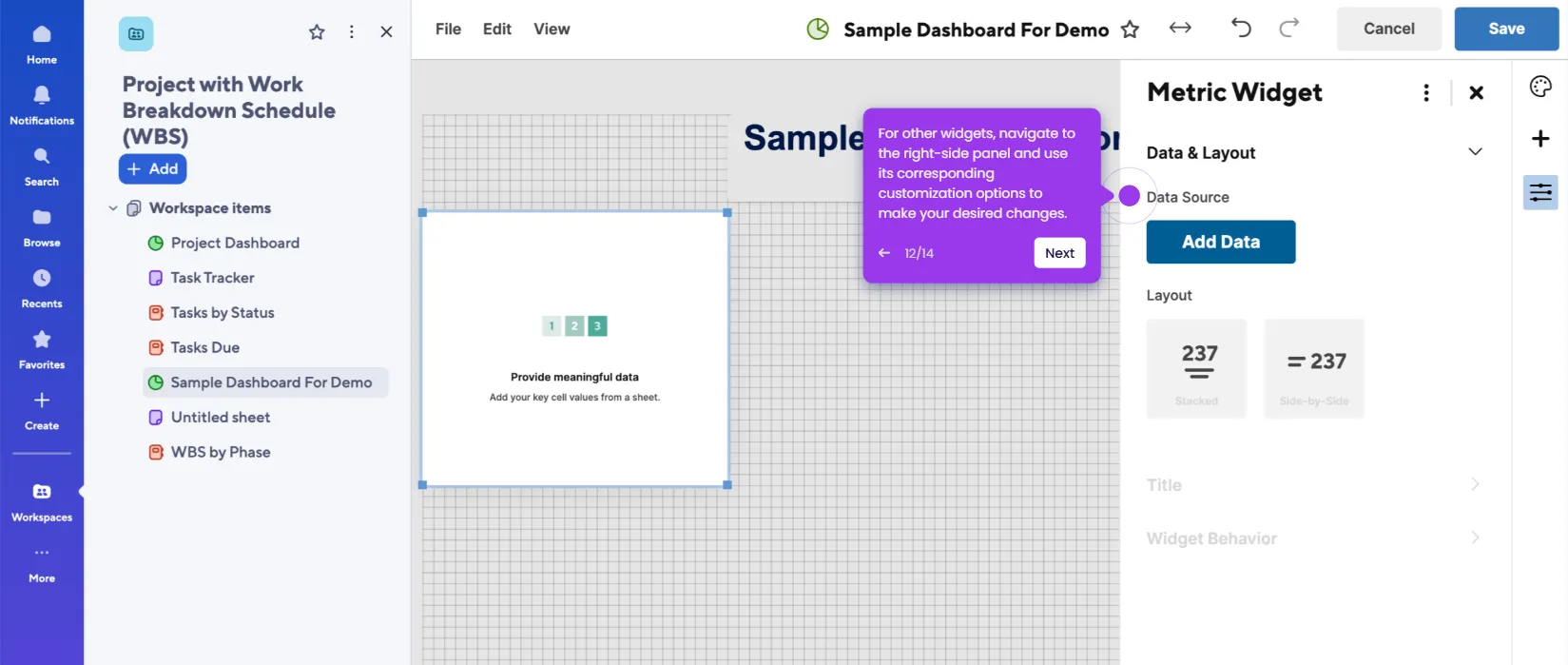This screenshot has height=665, width=1568.
Task: Click Next in the tour tooltip
Action: pyautogui.click(x=1059, y=253)
